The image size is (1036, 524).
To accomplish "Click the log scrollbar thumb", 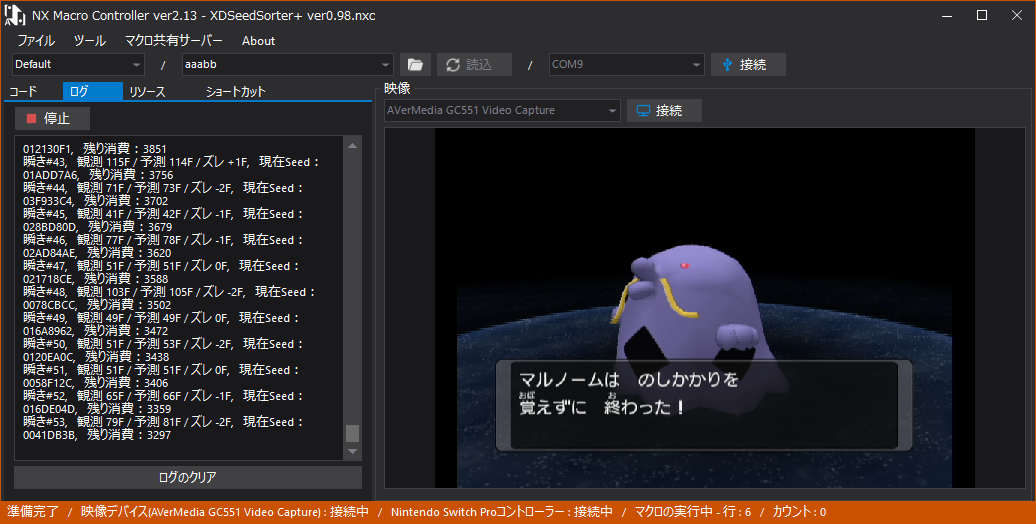I will click(x=353, y=433).
